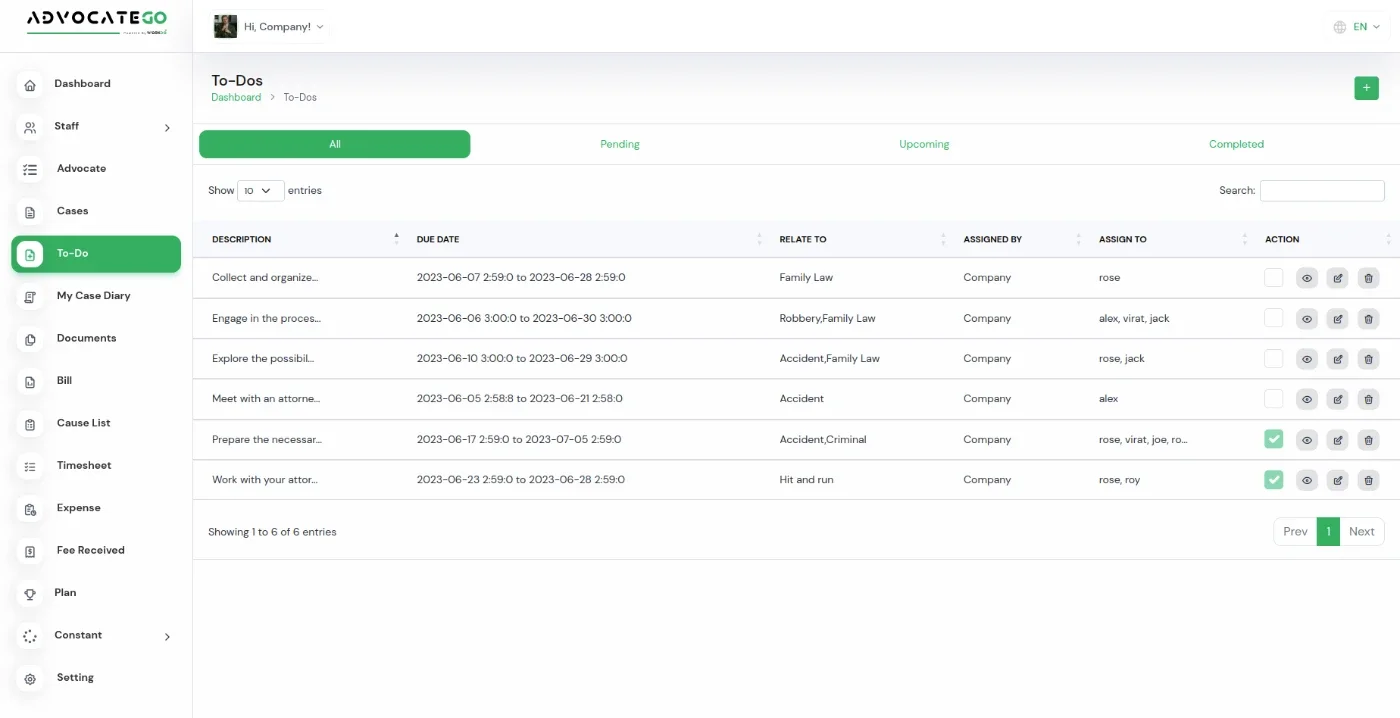Click the user avatar picture

(x=225, y=27)
